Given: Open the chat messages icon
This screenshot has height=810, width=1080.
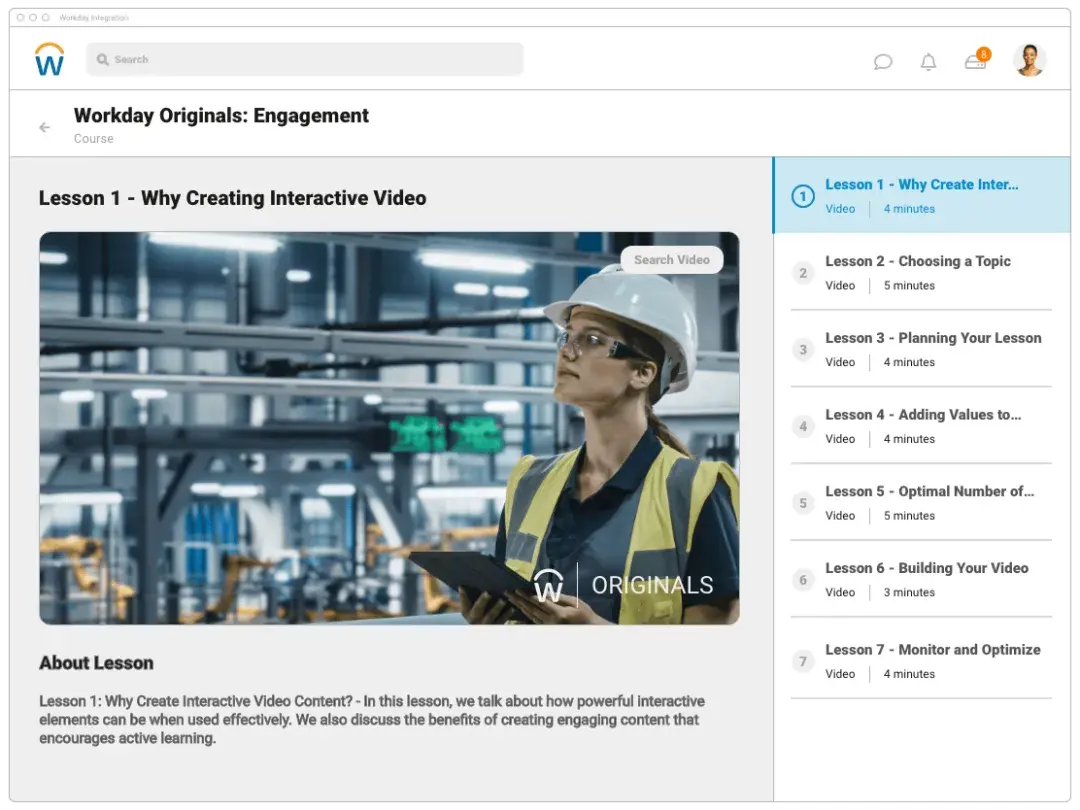Looking at the screenshot, I should pos(882,62).
